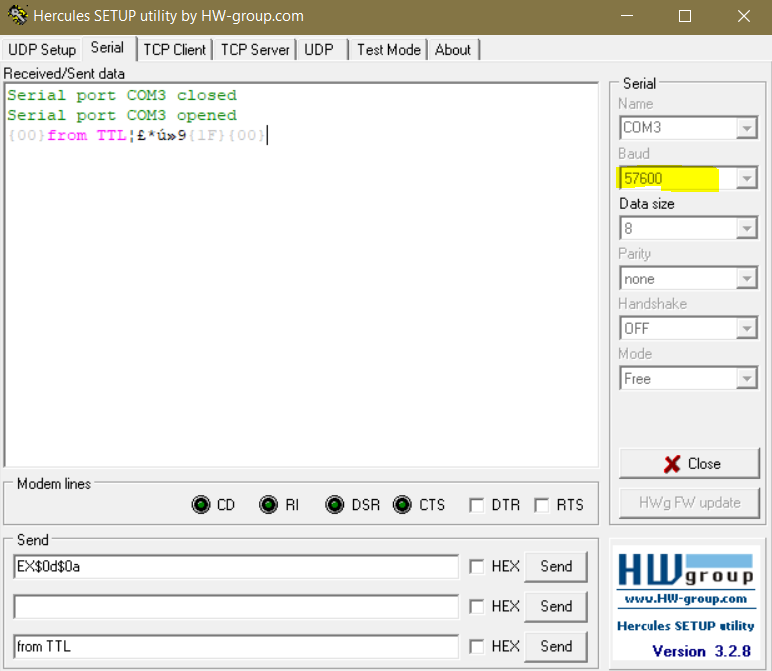Click the received 'from TTL' text in log

pyautogui.click(x=87, y=135)
